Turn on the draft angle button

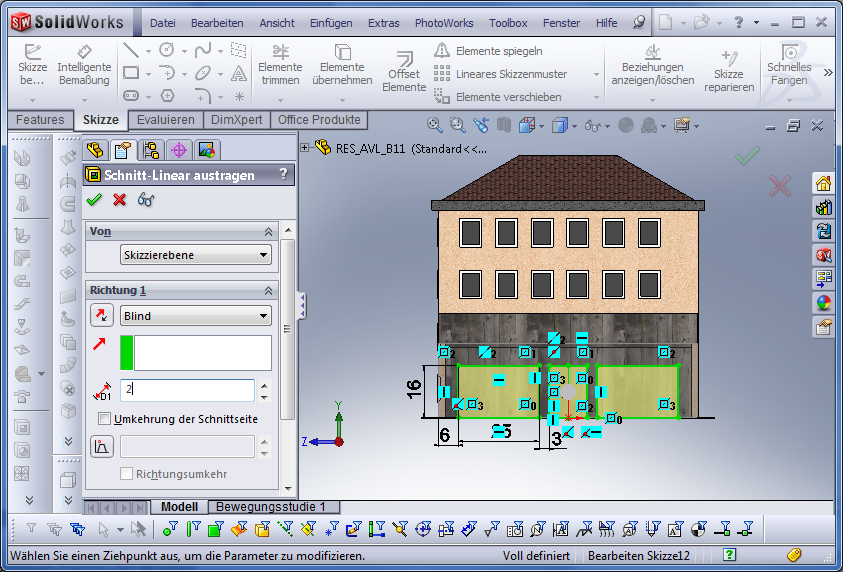pyautogui.click(x=102, y=446)
